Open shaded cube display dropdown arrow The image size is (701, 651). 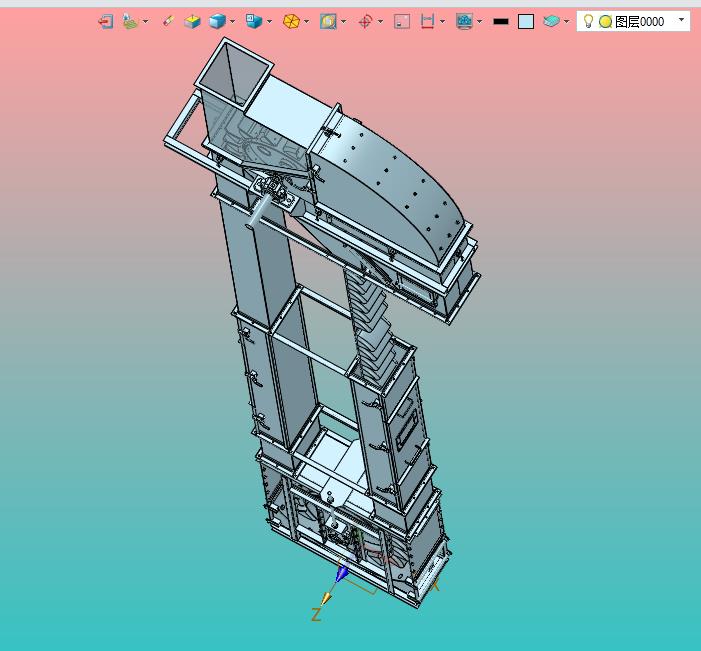(x=232, y=21)
